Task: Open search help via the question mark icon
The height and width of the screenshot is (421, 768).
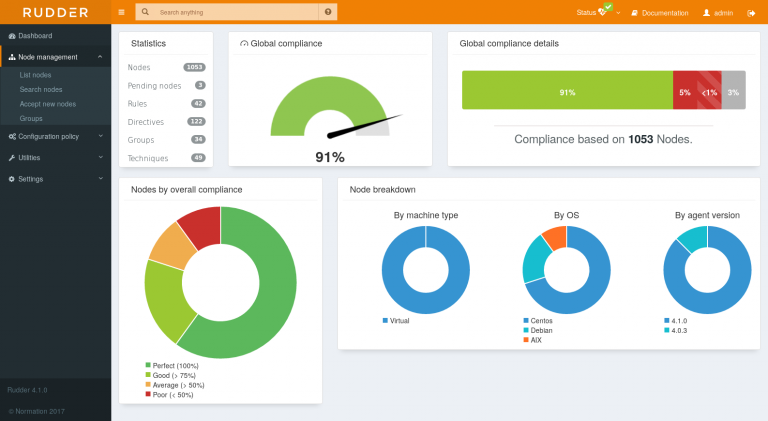Action: [327, 12]
